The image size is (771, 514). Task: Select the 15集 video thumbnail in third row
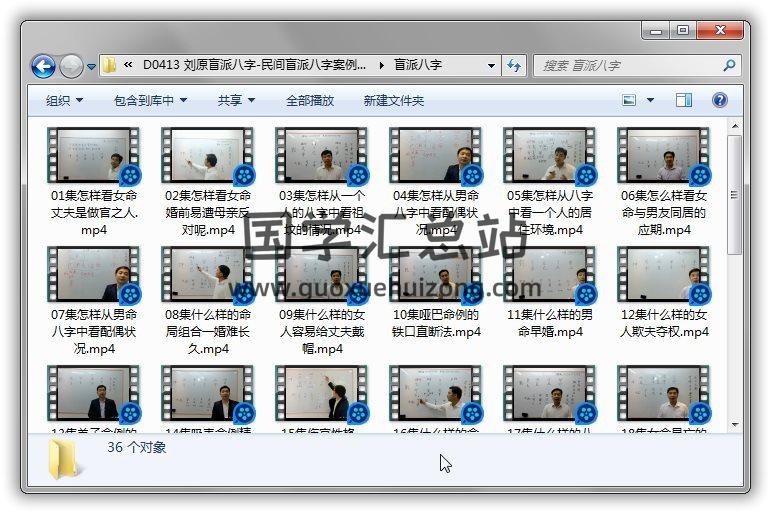[x=322, y=393]
